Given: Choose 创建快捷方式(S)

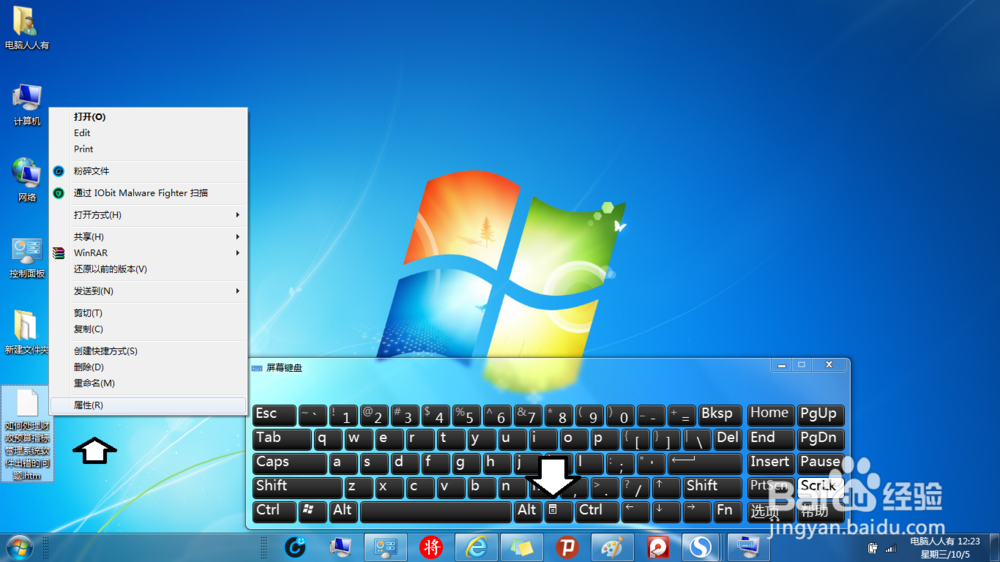Looking at the screenshot, I should click(148, 351).
